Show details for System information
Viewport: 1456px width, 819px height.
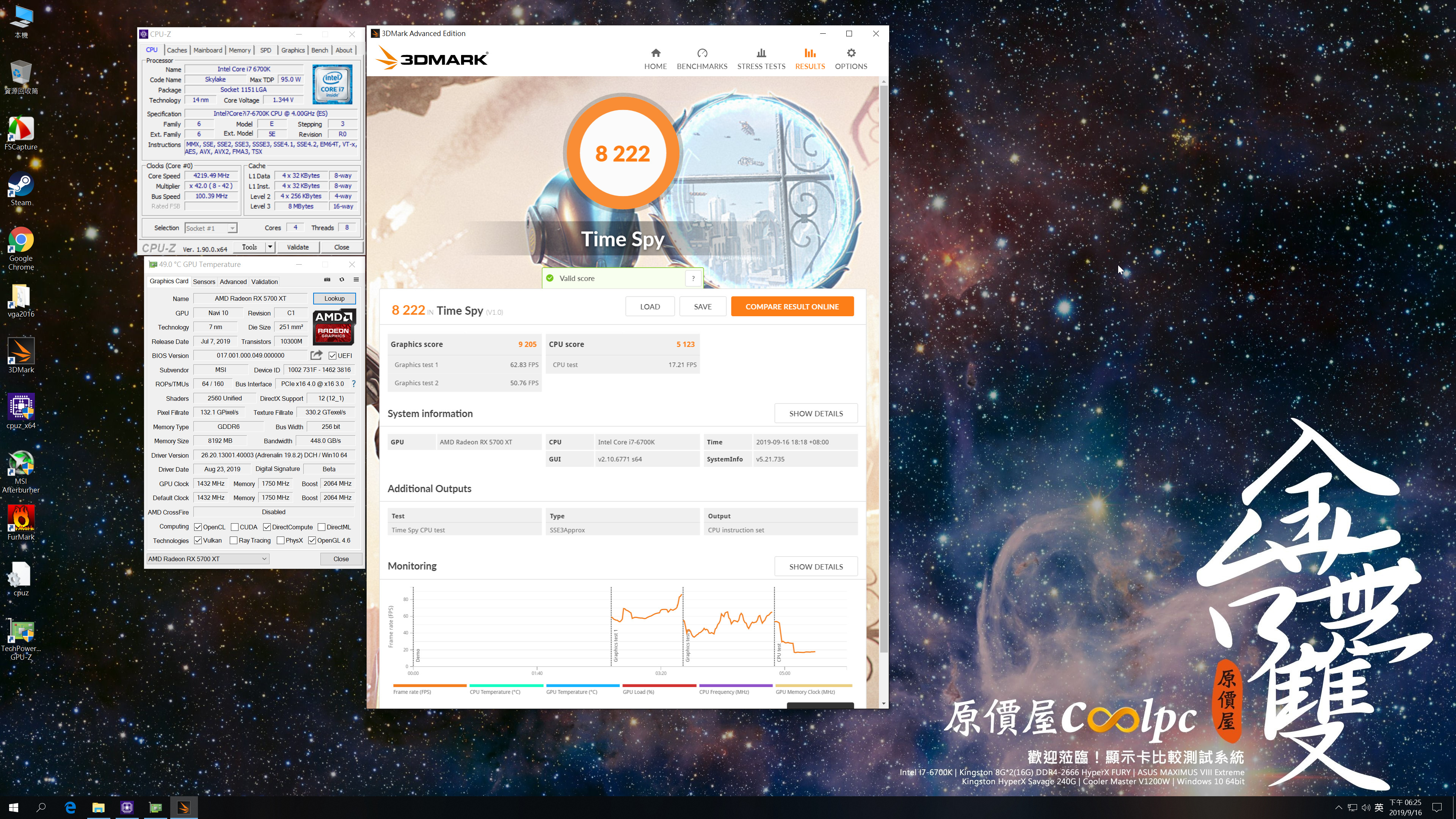pyautogui.click(x=816, y=413)
